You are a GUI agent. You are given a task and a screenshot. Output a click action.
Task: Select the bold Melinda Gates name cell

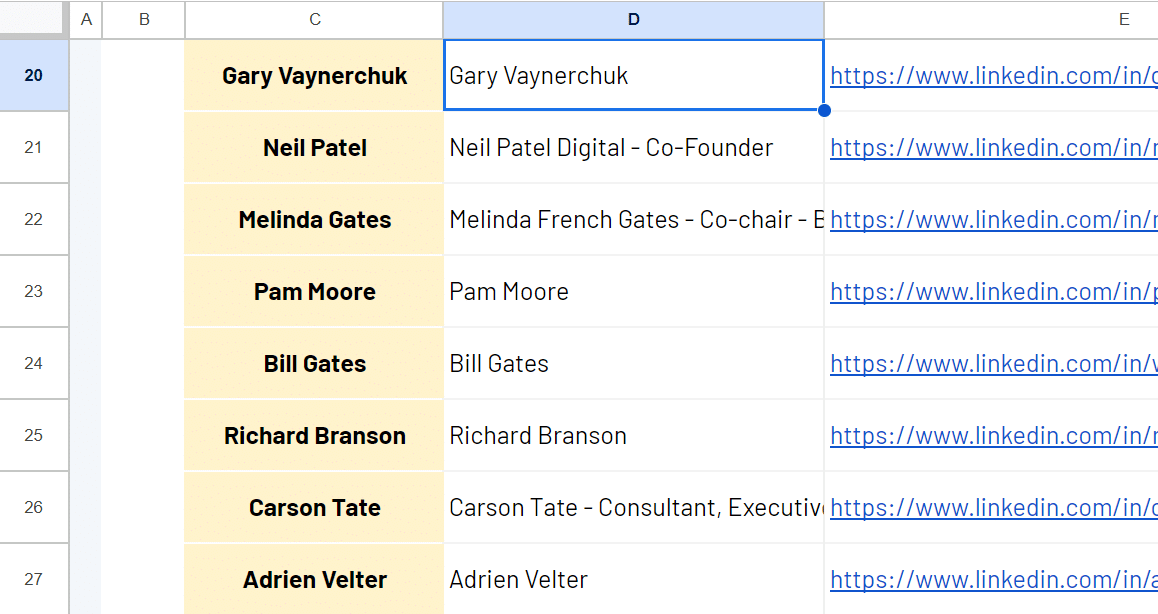tap(315, 220)
